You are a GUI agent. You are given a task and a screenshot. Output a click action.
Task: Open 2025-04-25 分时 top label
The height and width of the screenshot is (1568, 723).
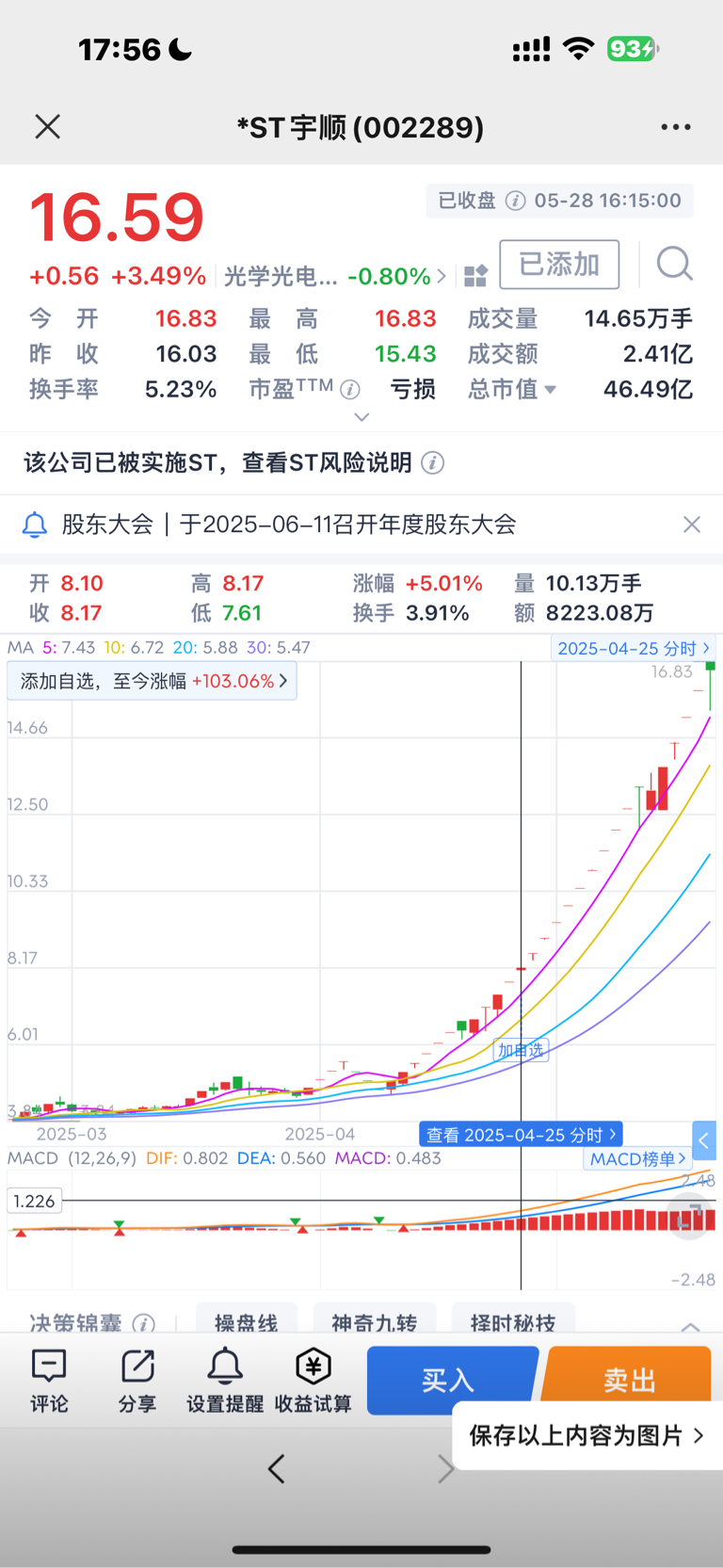(x=634, y=648)
